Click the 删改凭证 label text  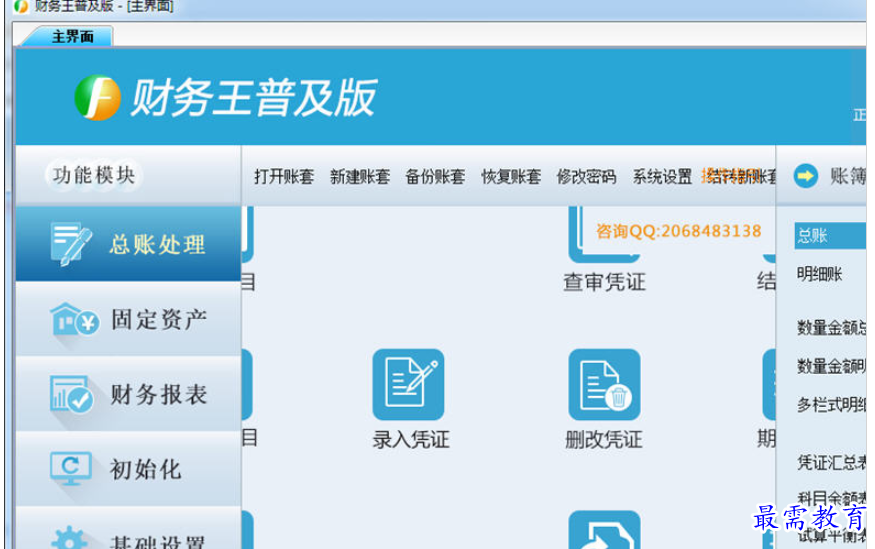604,440
